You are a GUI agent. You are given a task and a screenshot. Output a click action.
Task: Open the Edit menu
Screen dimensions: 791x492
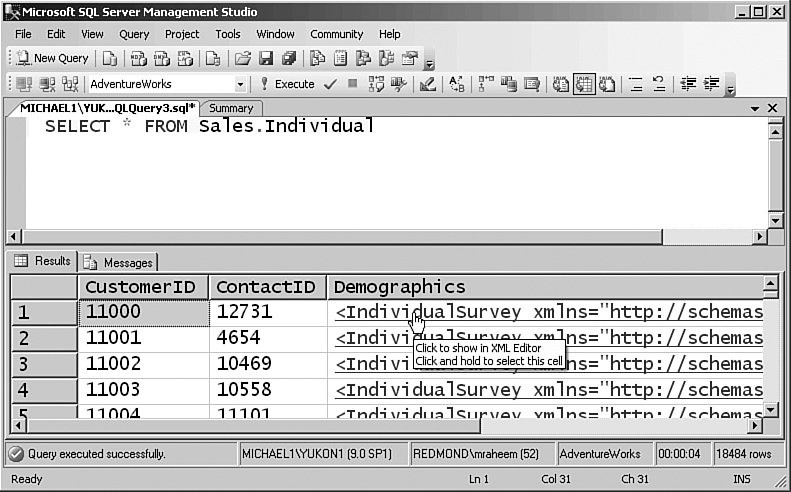(x=56, y=34)
